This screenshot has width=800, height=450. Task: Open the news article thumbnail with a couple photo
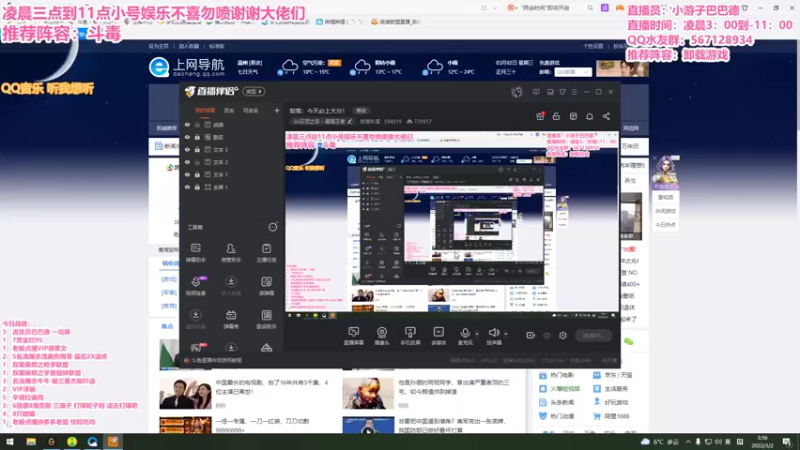point(185,393)
